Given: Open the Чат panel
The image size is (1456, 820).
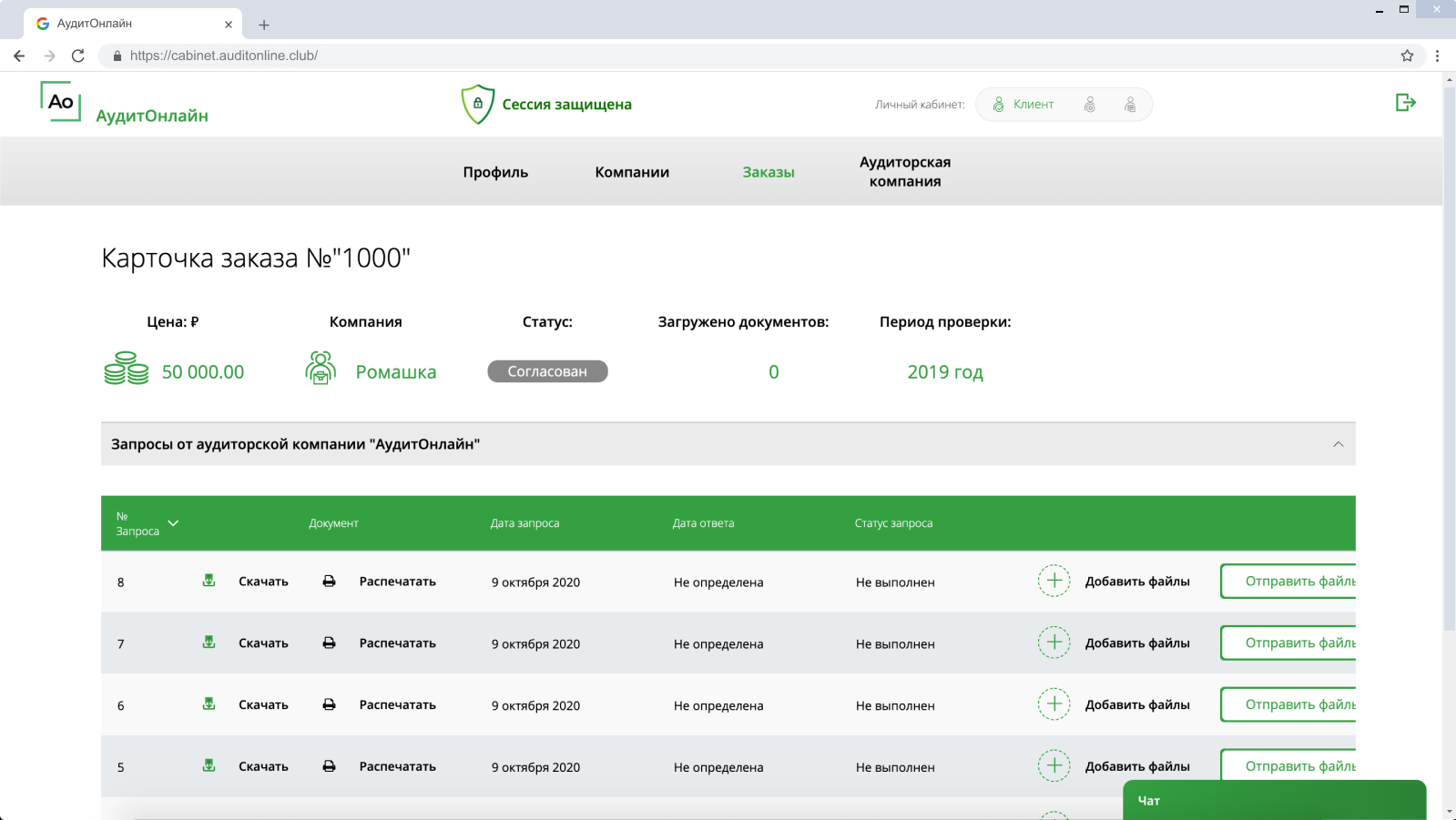Looking at the screenshot, I should coord(1274,800).
